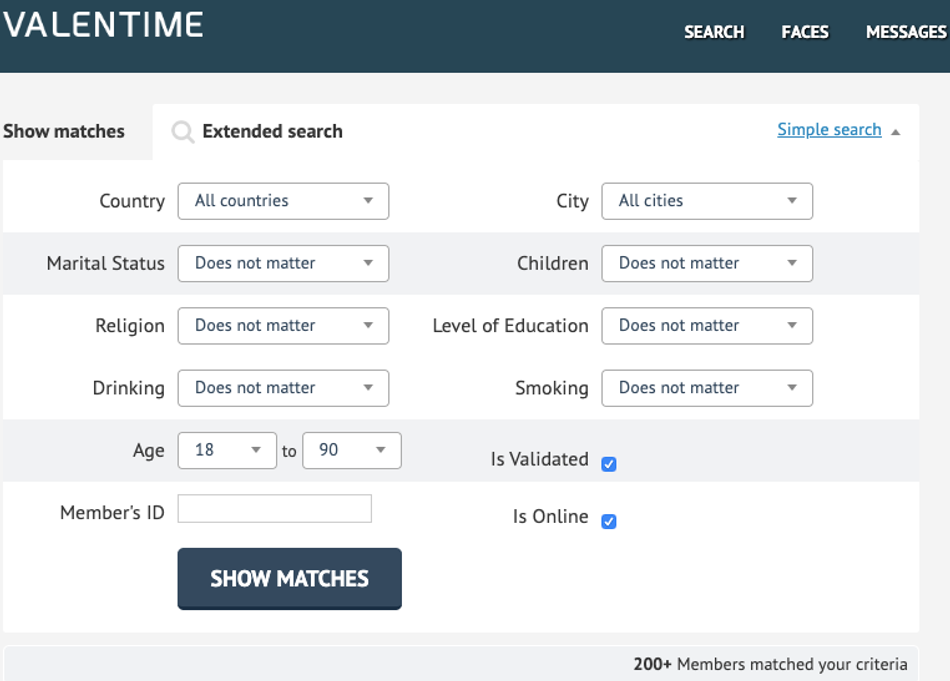
Task: Expand the Religion dropdown
Action: coord(283,326)
